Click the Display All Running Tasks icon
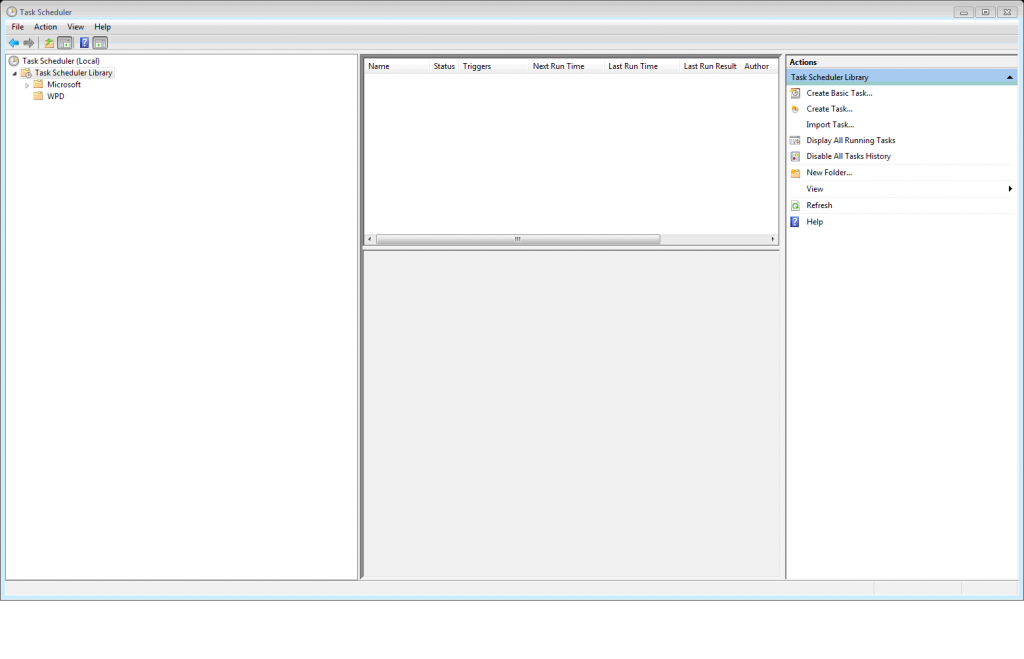The image size is (1024, 659). (795, 140)
